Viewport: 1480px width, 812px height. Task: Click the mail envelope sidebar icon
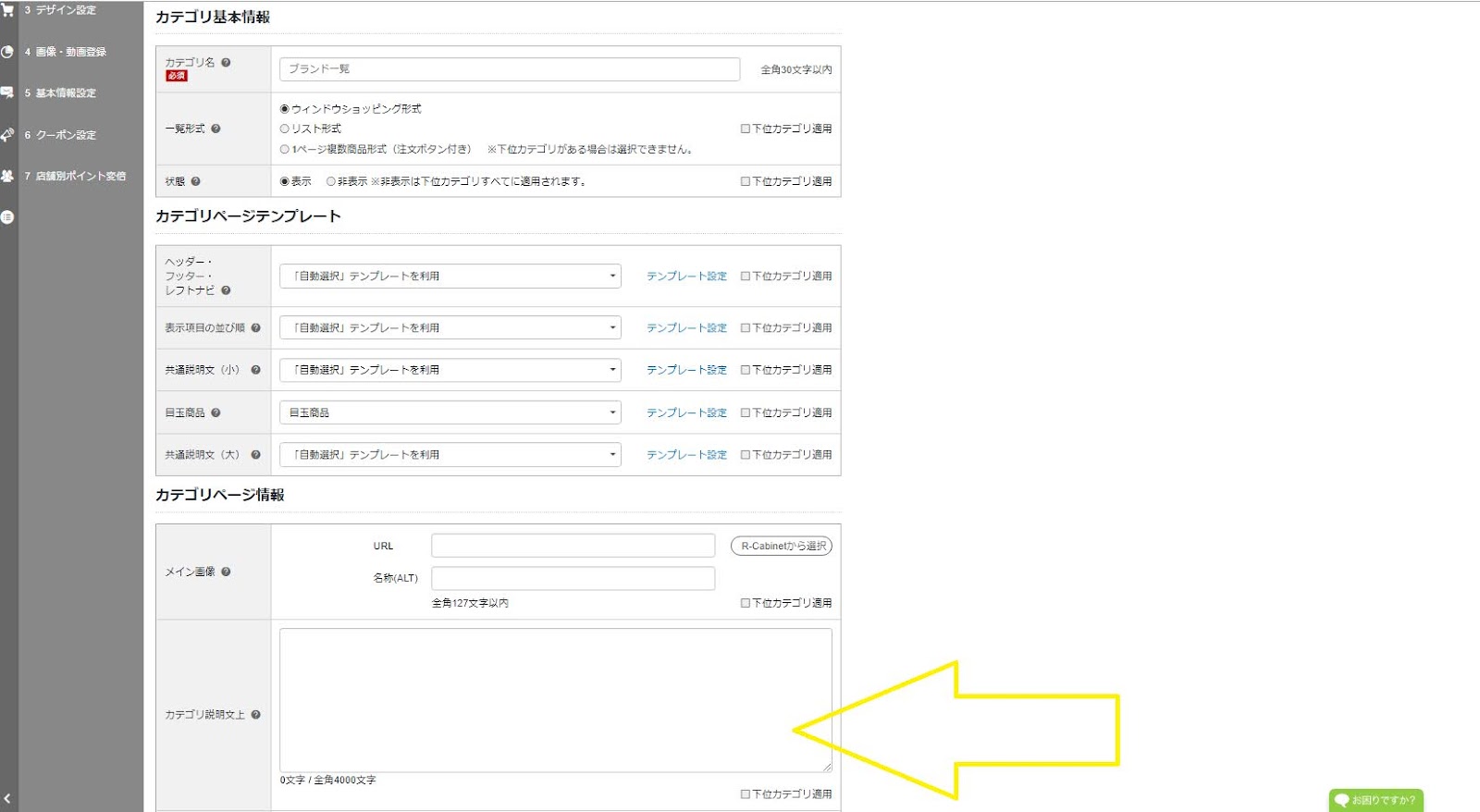point(7,92)
